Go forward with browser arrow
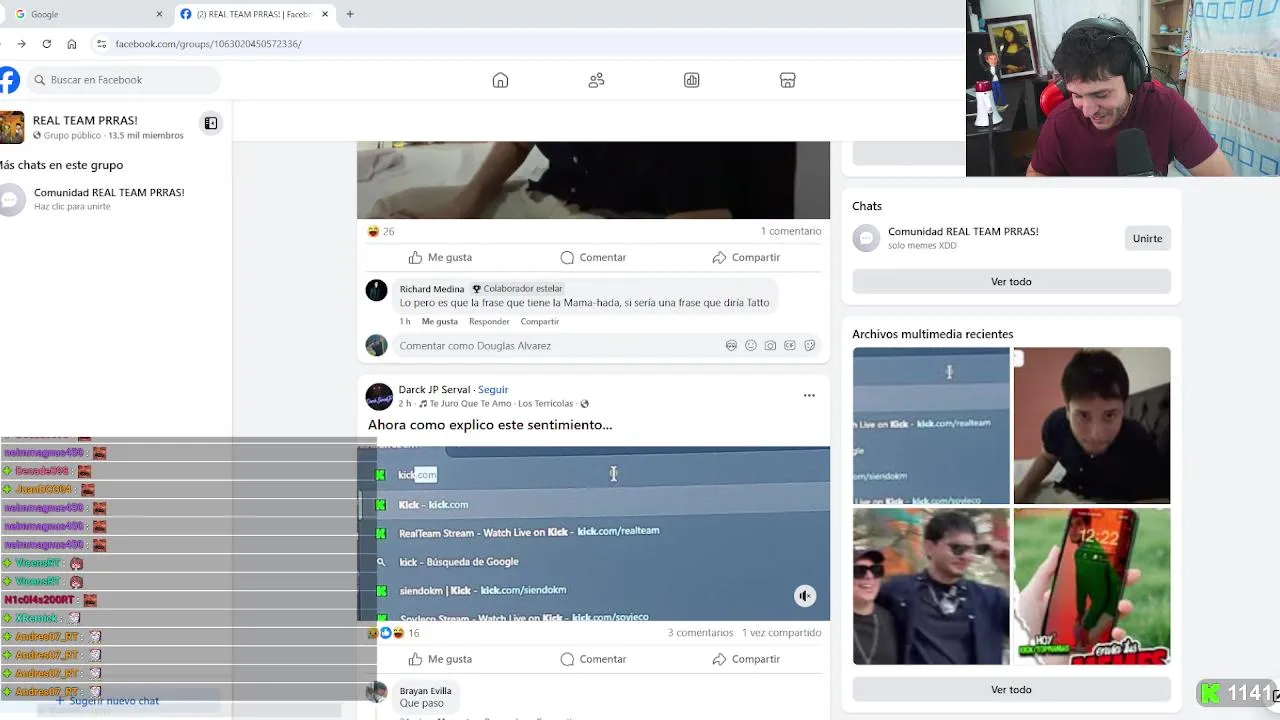Screen dimensions: 1280x720 tap(21, 44)
